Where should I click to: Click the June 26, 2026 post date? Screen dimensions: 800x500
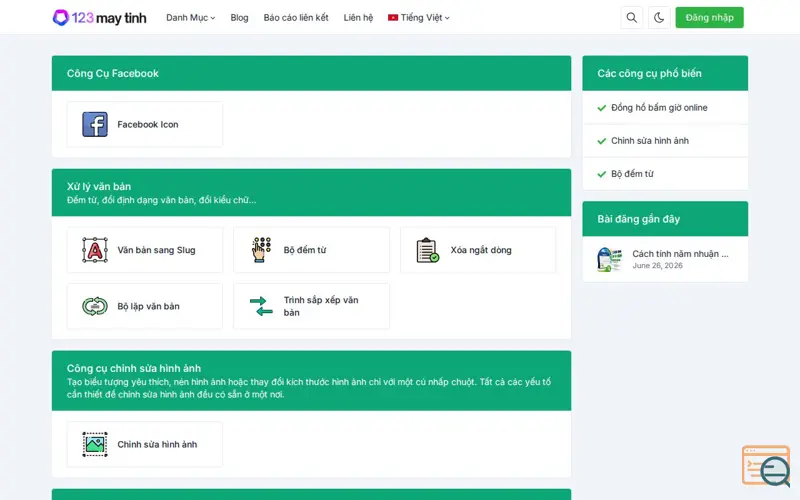tap(657, 265)
